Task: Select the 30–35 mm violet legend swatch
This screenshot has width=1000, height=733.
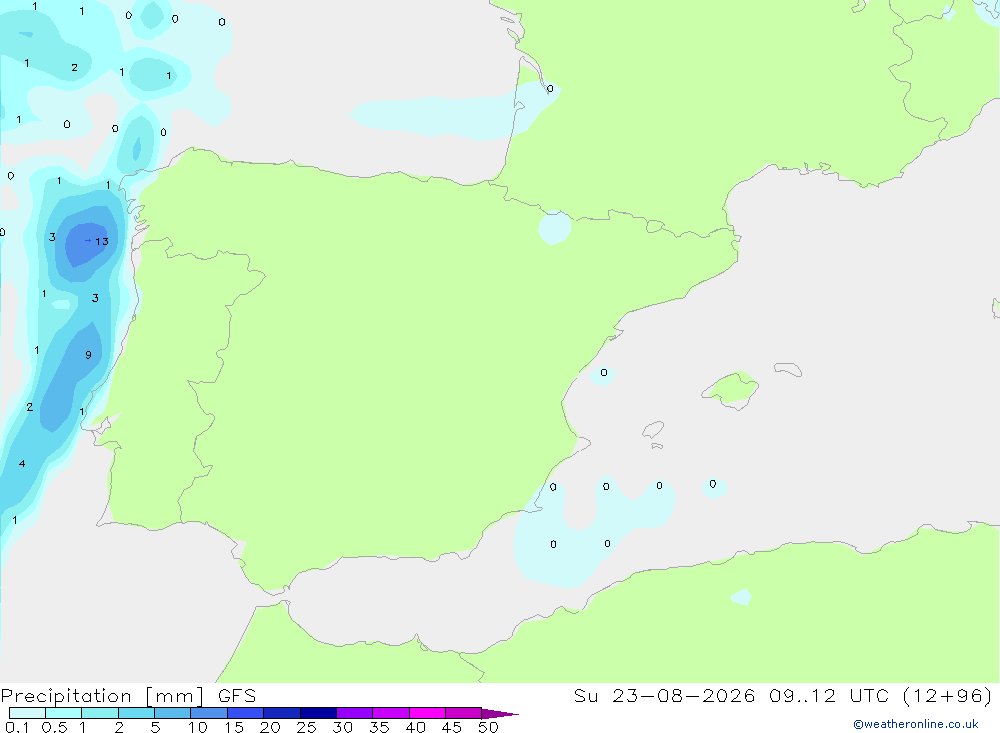Action: (355, 713)
